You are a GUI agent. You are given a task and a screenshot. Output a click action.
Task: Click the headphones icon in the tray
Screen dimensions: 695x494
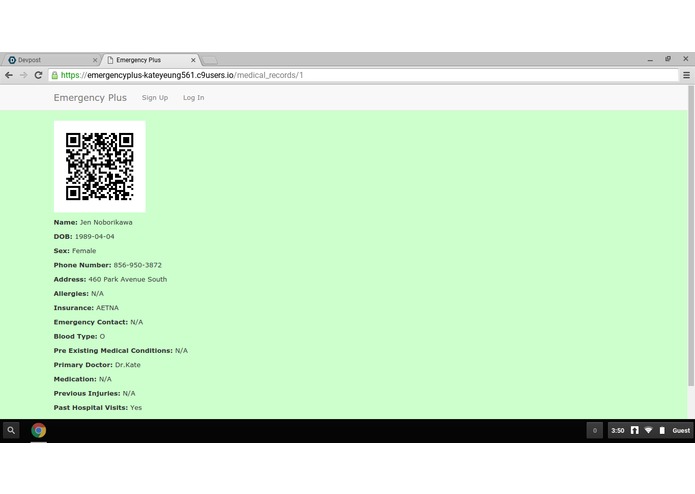(x=635, y=430)
